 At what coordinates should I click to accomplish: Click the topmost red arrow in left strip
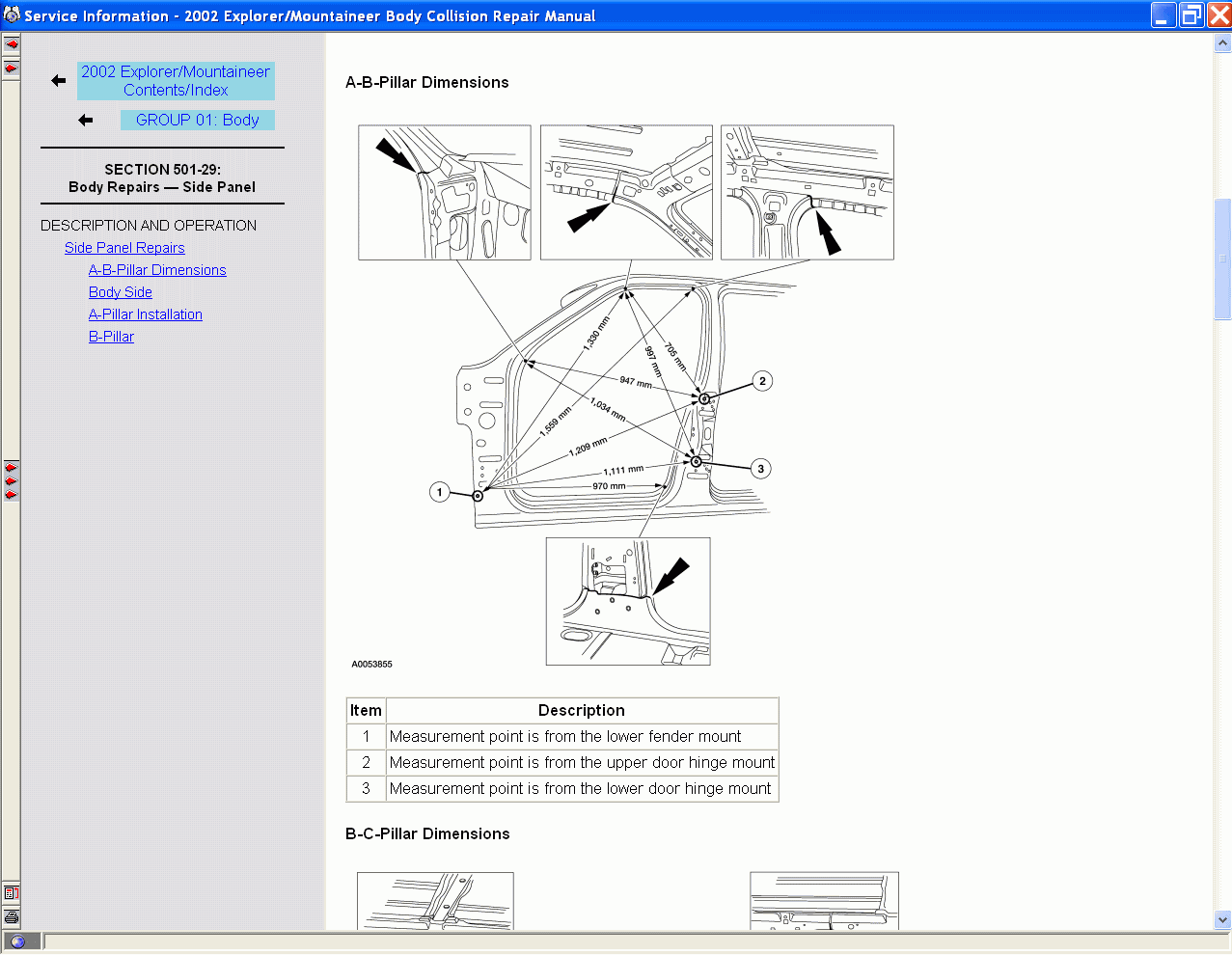click(x=12, y=43)
